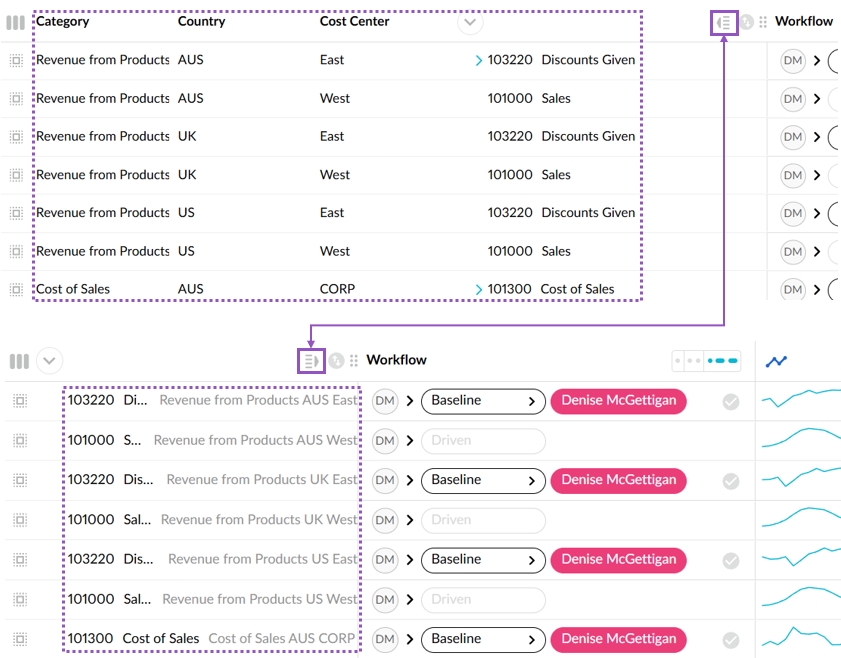Select the first Revenue from Products AUS East row box

click(16, 60)
